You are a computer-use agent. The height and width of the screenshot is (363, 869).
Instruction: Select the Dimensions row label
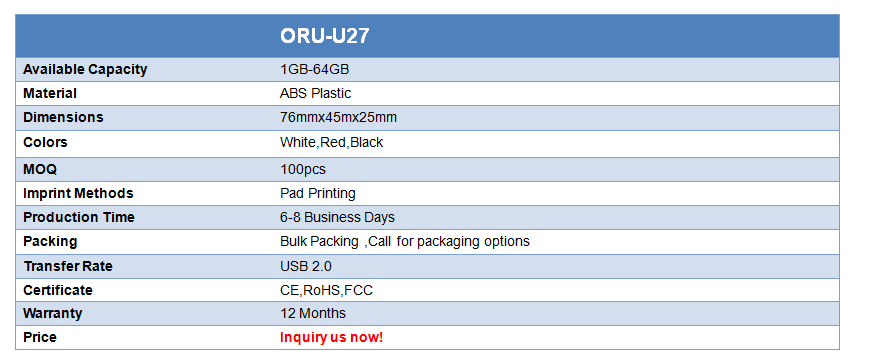click(x=63, y=117)
